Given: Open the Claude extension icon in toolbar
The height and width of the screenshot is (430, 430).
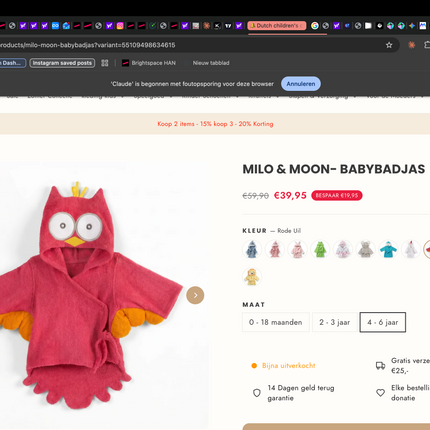Looking at the screenshot, I should tap(412, 45).
